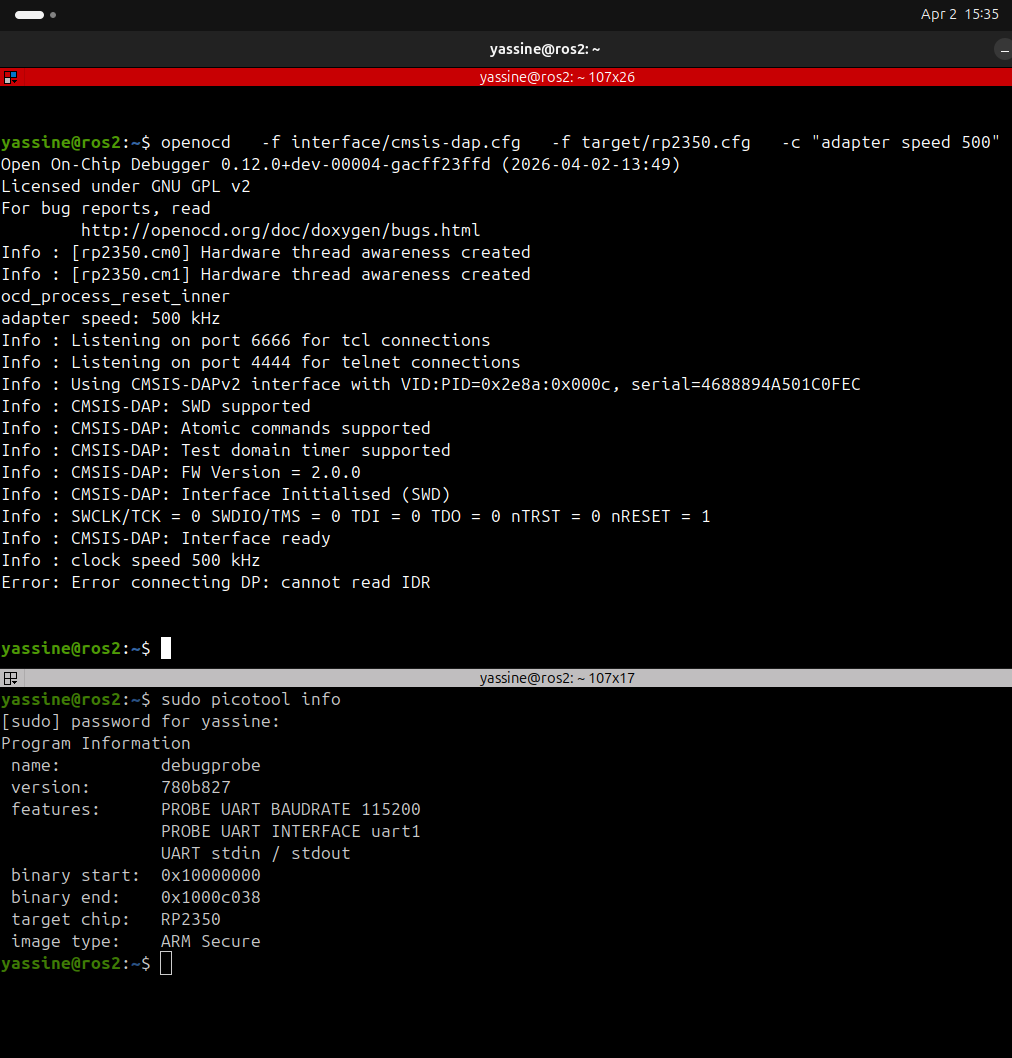Image resolution: width=1012 pixels, height=1058 pixels.
Task: Minimize the Terminator window
Action: [x=1003, y=49]
